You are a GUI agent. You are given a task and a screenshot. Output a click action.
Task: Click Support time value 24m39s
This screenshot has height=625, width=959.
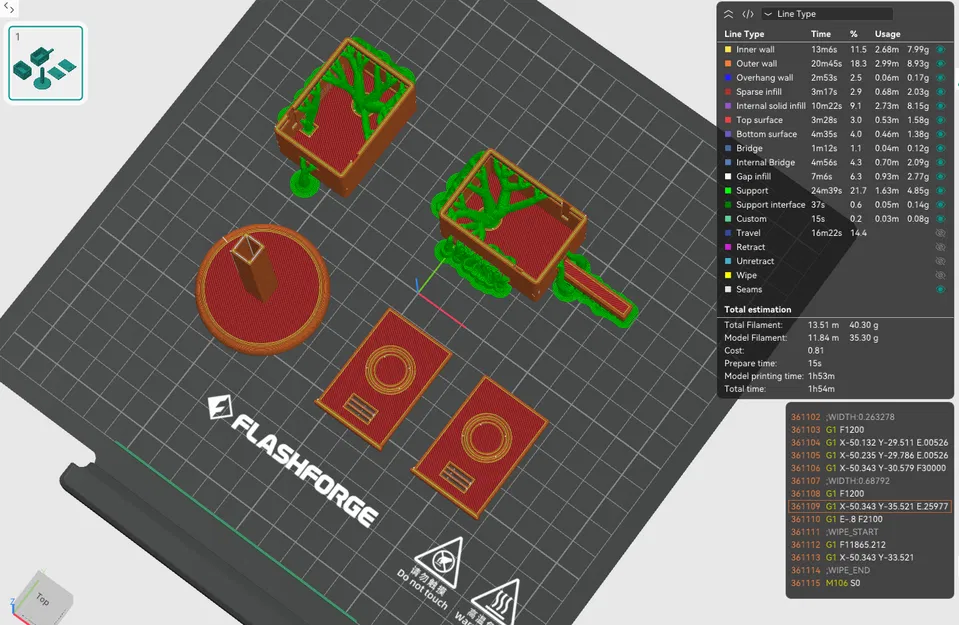coord(824,190)
